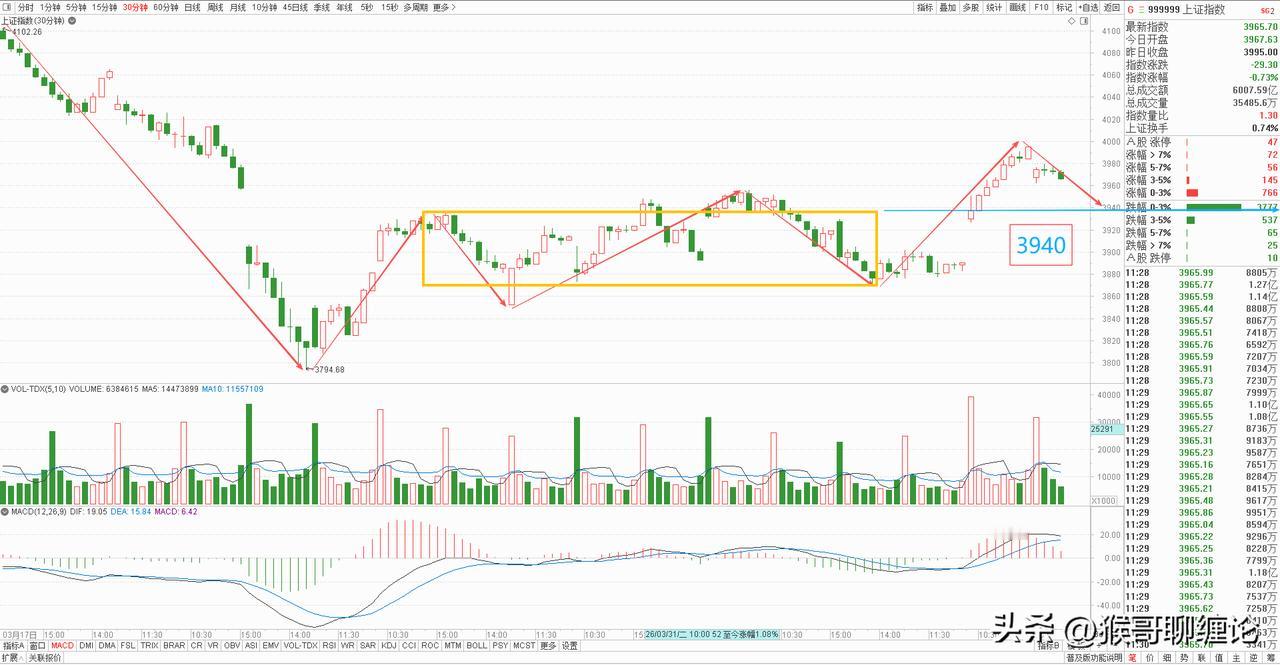Open 关联报价 related quotes tab
The image size is (1280, 665).
pos(45,657)
